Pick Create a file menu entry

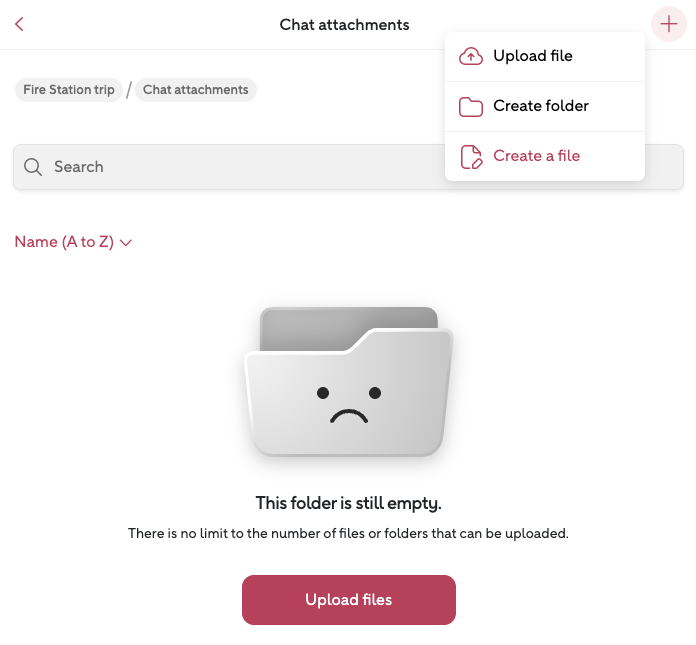click(x=537, y=156)
